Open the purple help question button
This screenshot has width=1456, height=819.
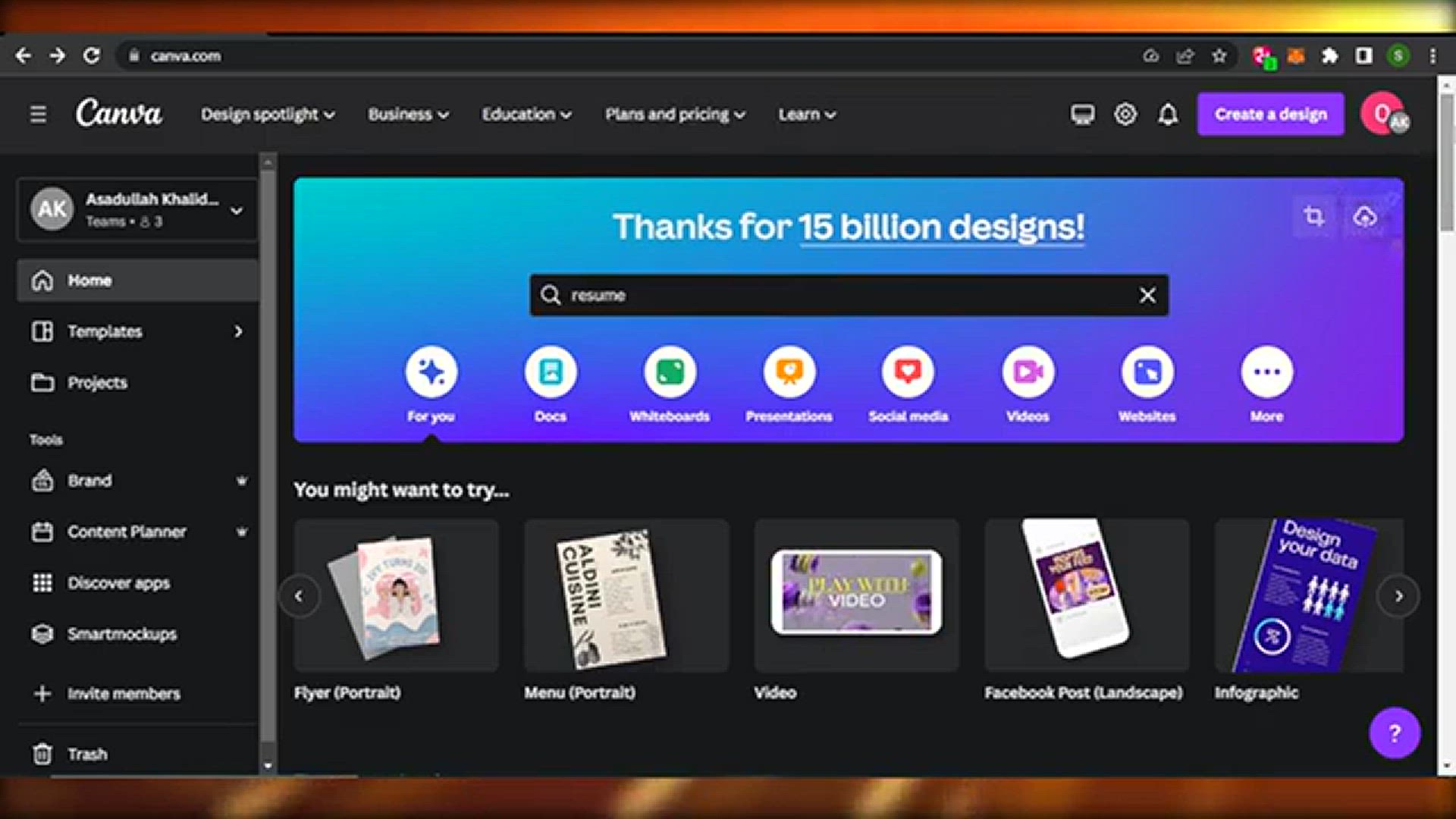coord(1394,733)
